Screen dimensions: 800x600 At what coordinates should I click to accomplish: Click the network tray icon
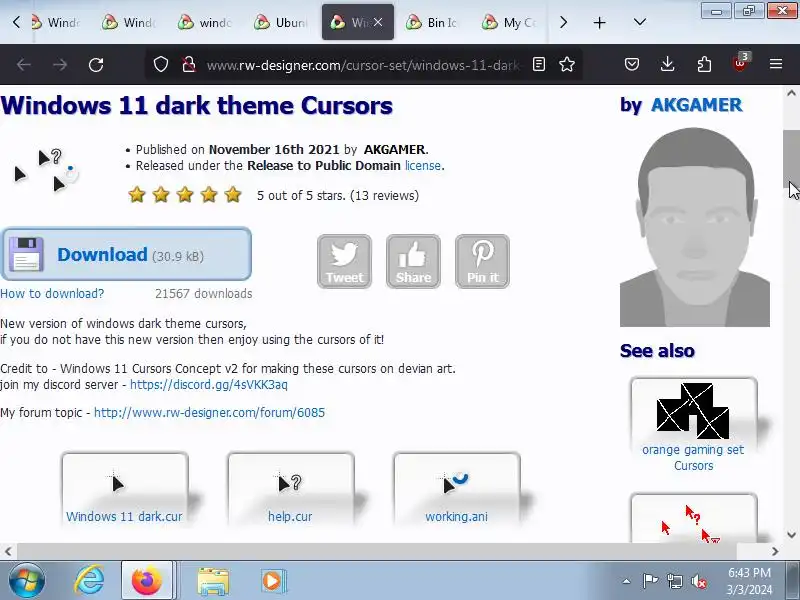[x=674, y=581]
